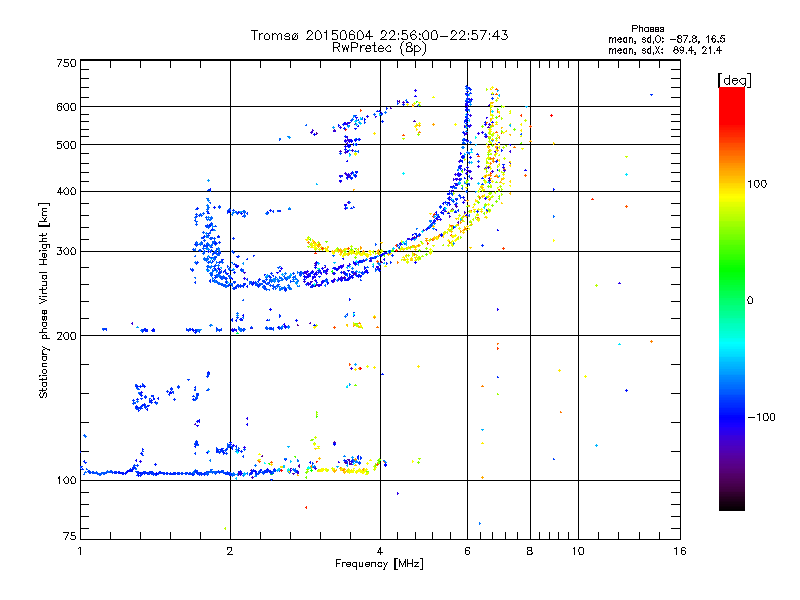Click the y-axis tick label '200'
The height and width of the screenshot is (600, 800).
click(x=66, y=336)
